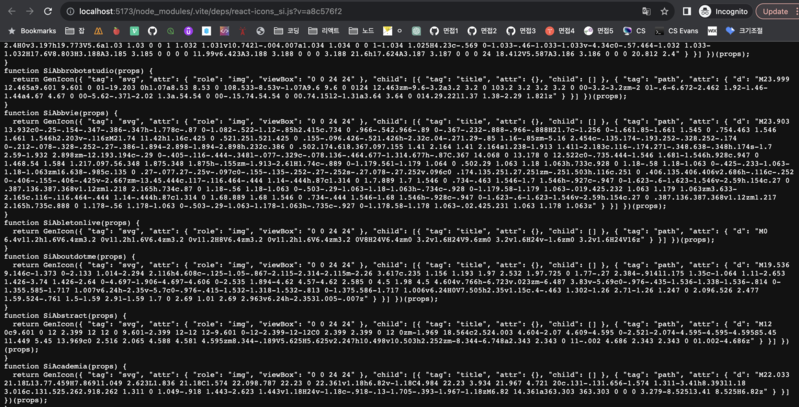Image resolution: width=799 pixels, height=407 pixels.
Task: Open the CS bookmark
Action: coord(634,31)
